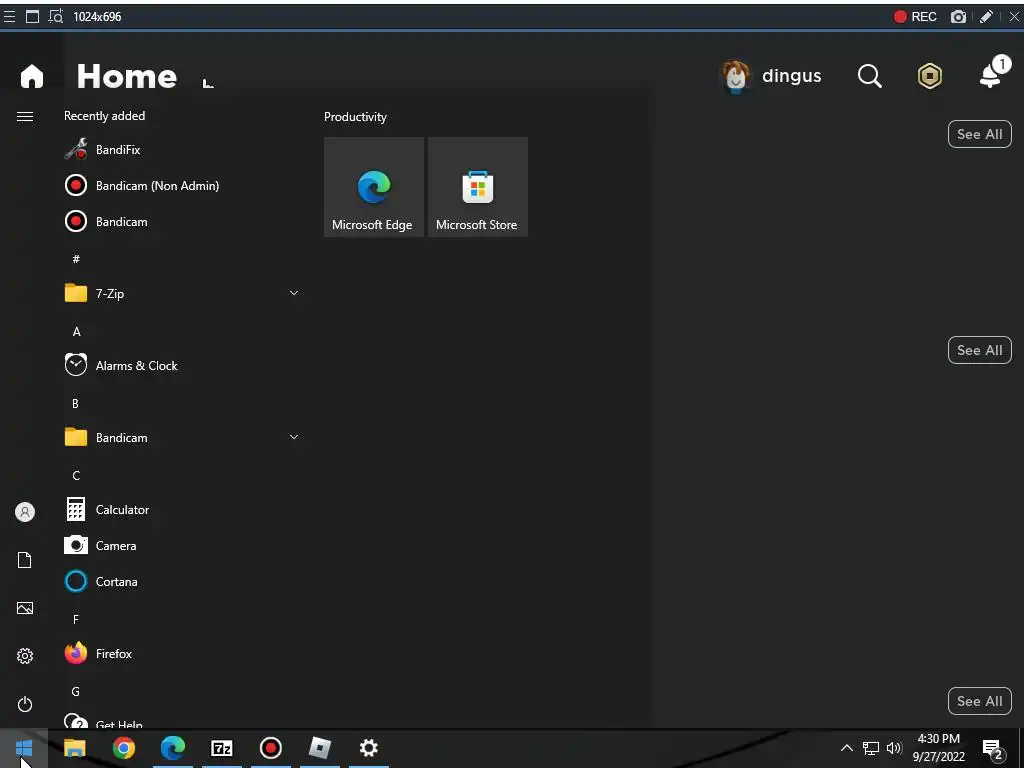Open 7-Zip on the taskbar
Screen dimensions: 1024x768
click(x=221, y=748)
